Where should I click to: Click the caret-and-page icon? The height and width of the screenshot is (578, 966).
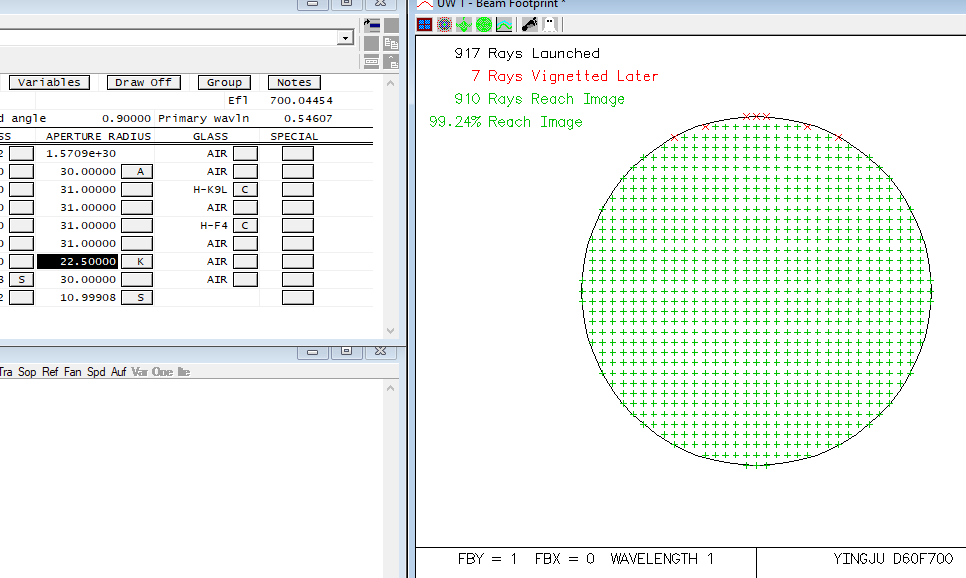(391, 61)
